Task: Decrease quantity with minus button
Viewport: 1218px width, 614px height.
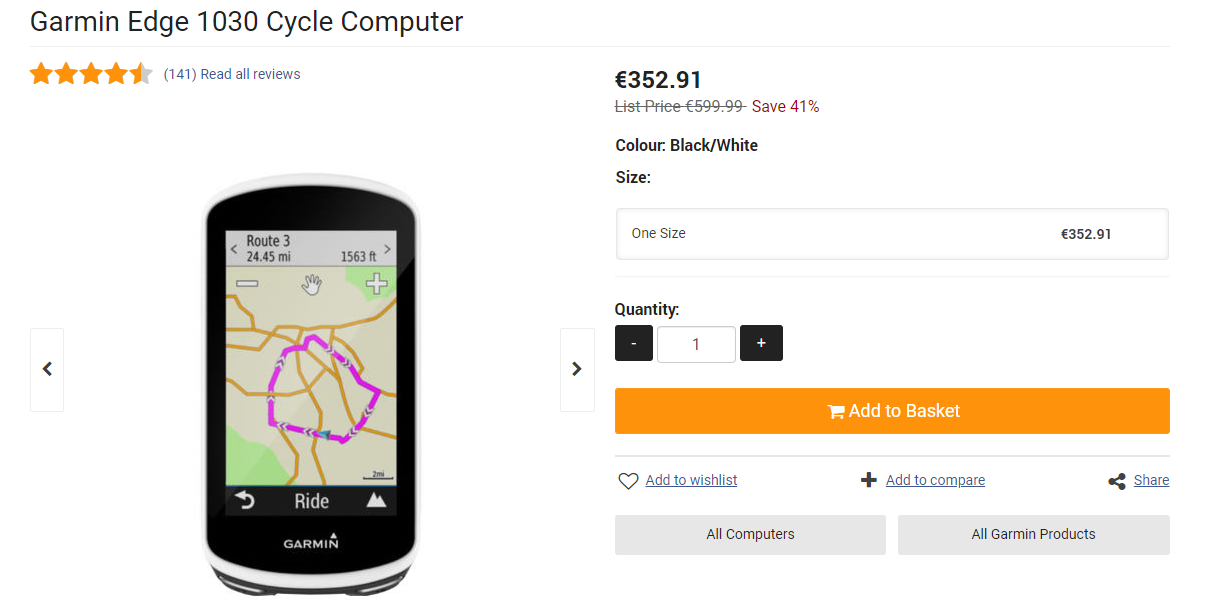Action: coord(634,343)
